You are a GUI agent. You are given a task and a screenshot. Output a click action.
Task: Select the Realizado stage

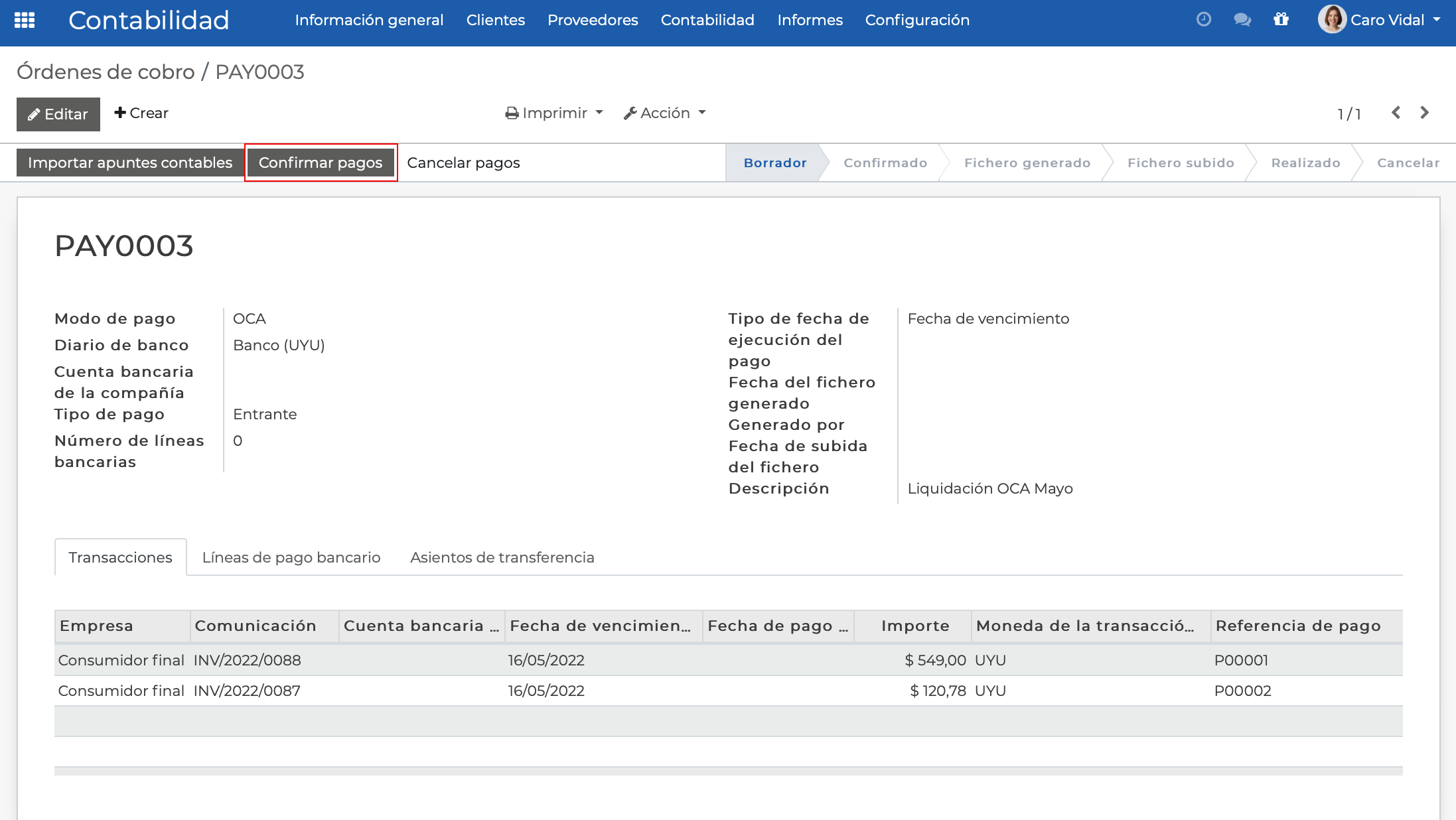pyautogui.click(x=1304, y=163)
